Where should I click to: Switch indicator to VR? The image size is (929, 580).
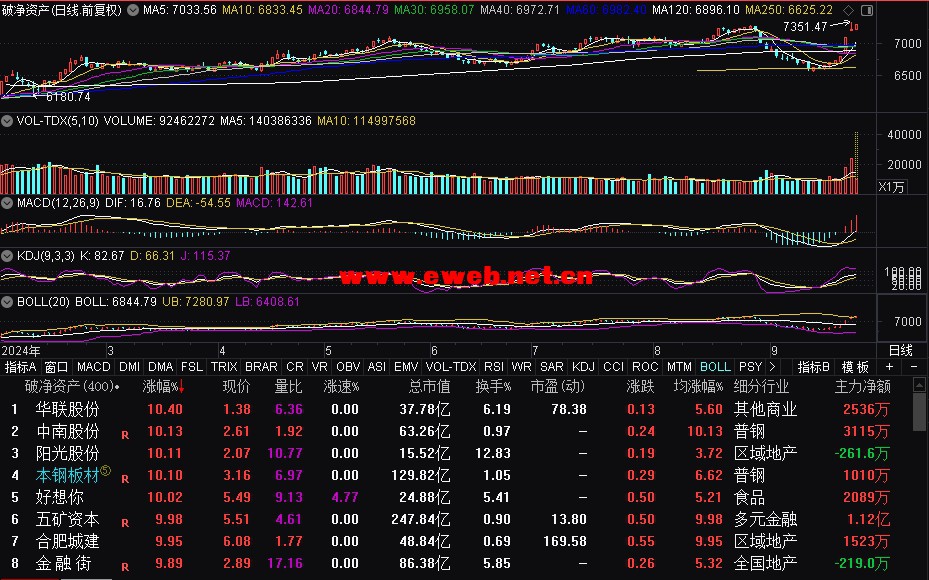(x=319, y=367)
